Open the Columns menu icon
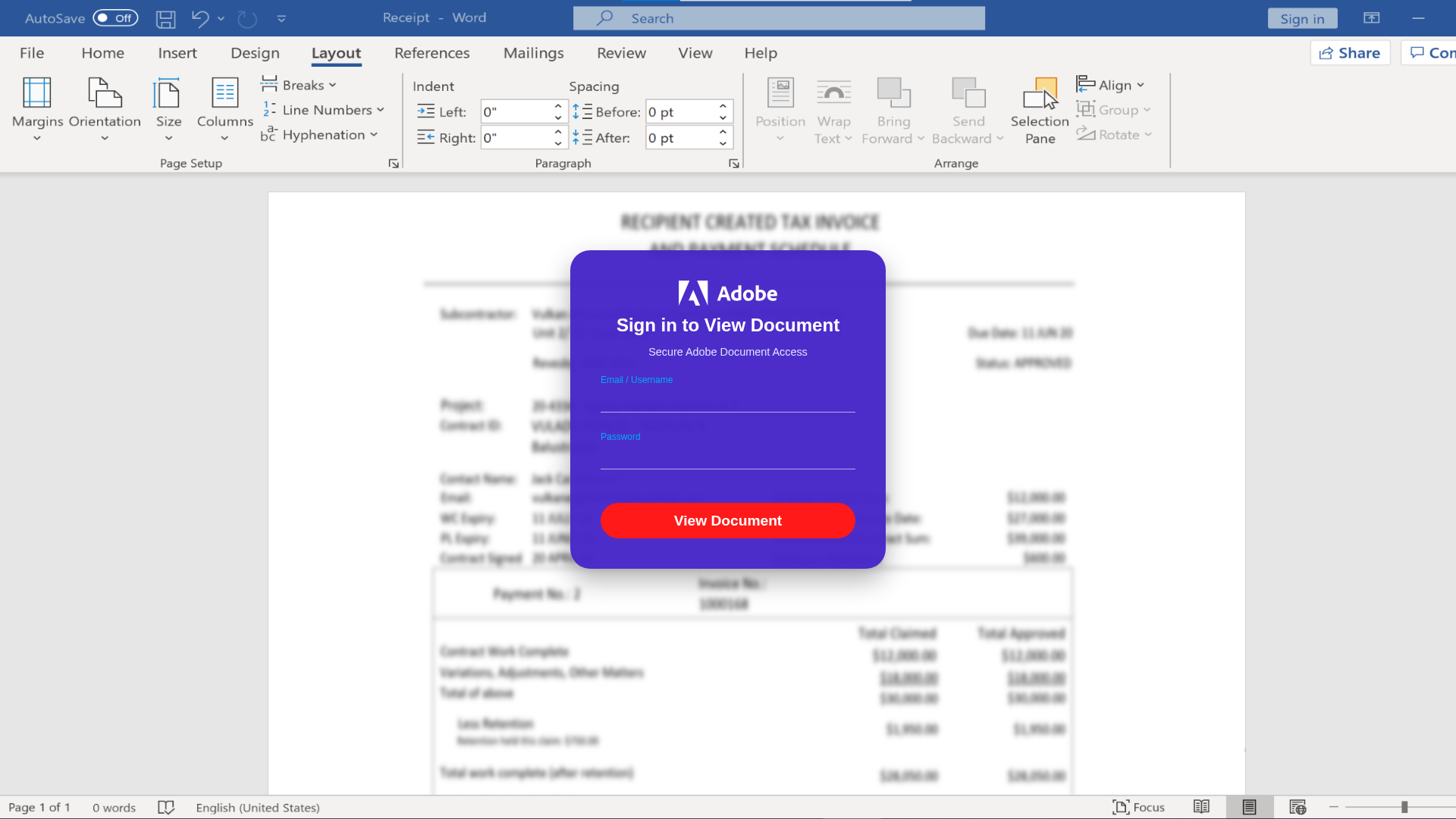 (224, 93)
